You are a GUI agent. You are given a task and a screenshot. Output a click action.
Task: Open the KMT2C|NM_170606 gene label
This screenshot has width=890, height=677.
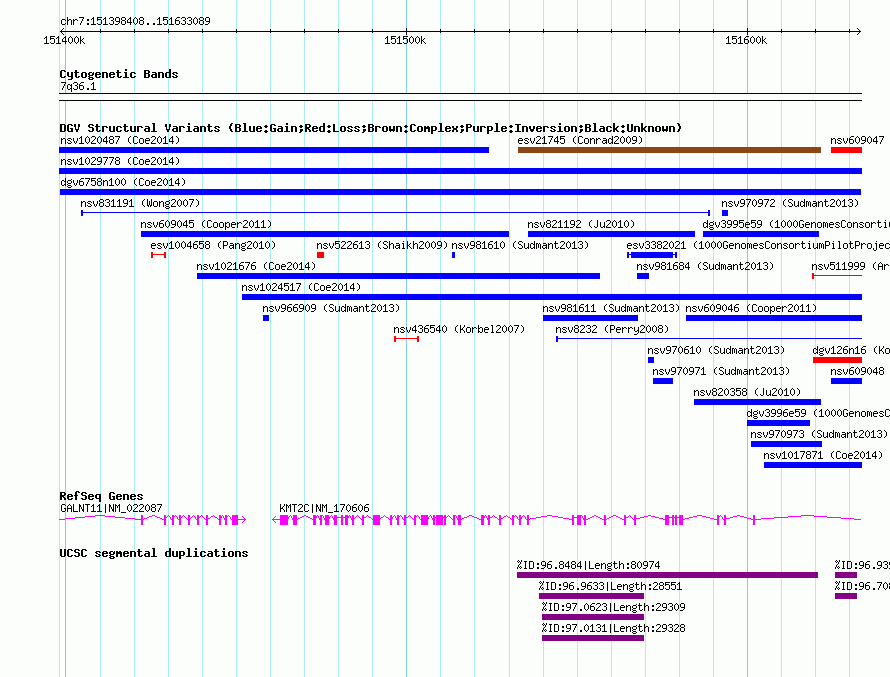pos(324,508)
